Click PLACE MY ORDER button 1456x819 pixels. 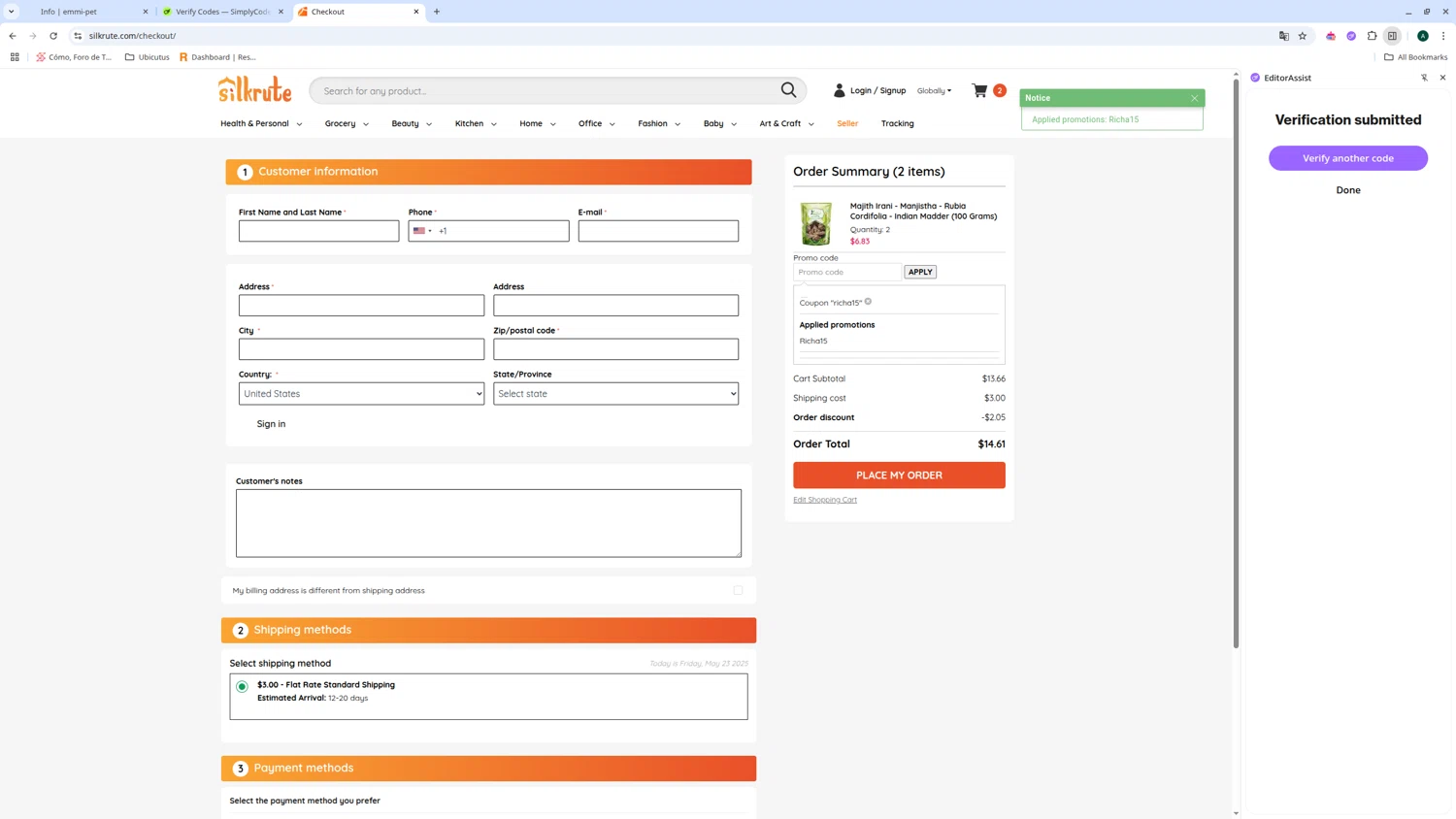899,475
